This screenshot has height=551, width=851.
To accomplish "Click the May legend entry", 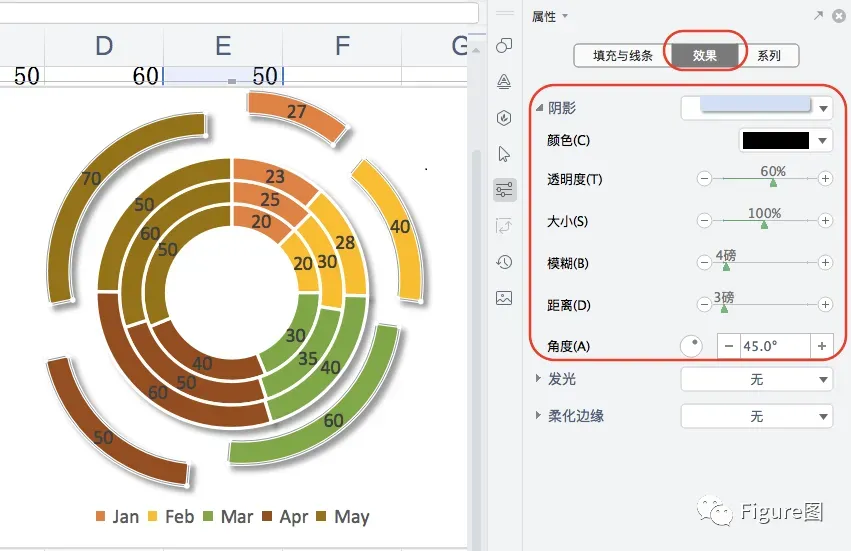I will pos(343,516).
